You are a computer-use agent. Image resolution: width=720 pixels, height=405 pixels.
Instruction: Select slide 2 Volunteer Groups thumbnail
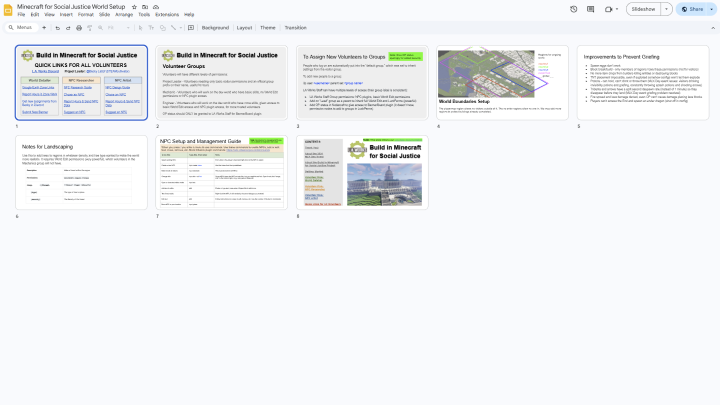pos(222,83)
